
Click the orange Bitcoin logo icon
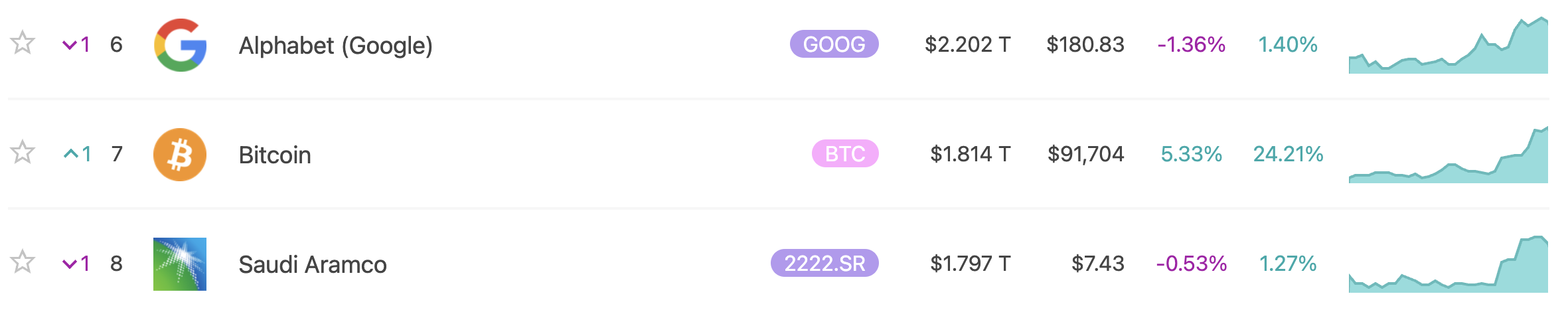click(x=180, y=155)
